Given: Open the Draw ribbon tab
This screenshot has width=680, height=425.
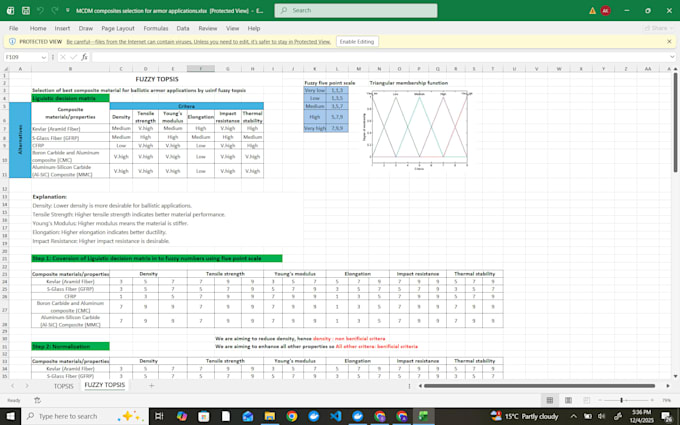Looking at the screenshot, I should [x=85, y=28].
